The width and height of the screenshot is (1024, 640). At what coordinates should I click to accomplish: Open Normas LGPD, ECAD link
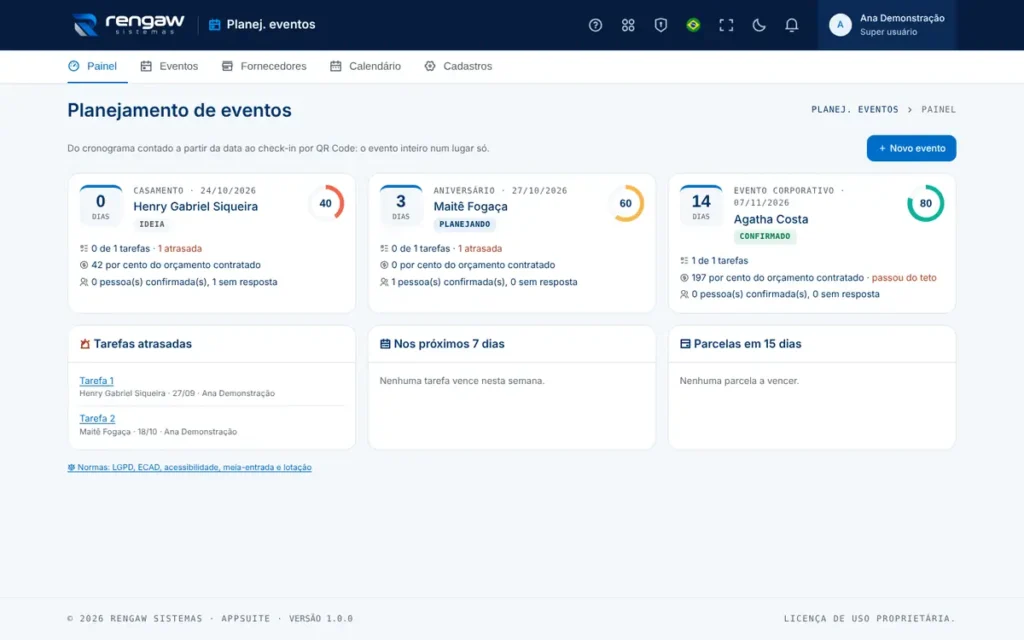click(x=189, y=468)
